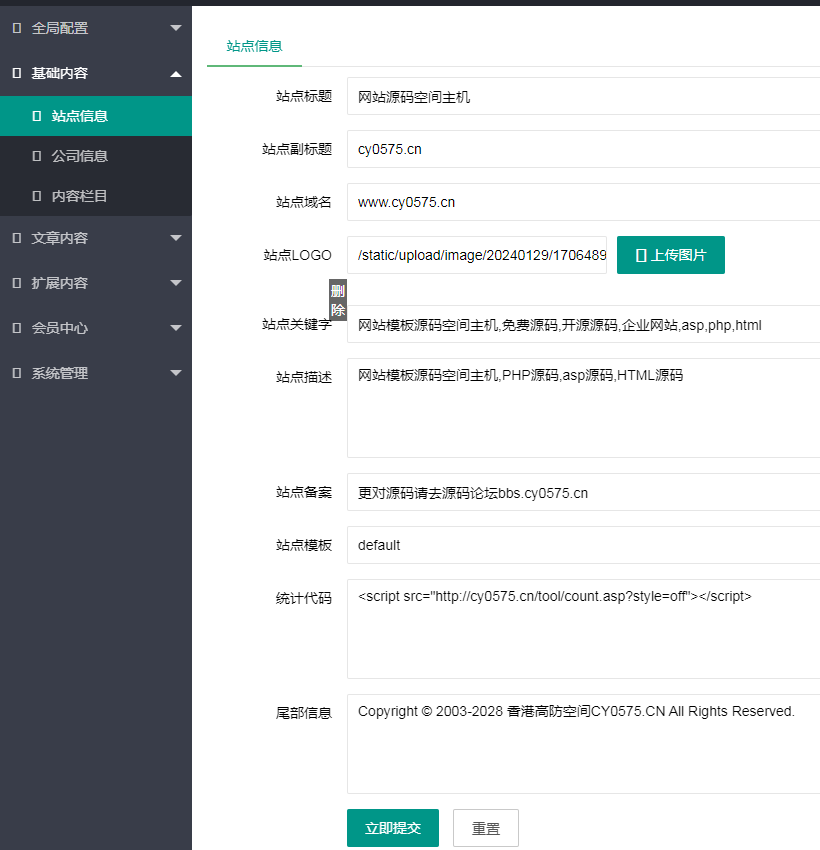This screenshot has width=820, height=850.
Task: Click the 站点模板 label text
Action: click(304, 545)
